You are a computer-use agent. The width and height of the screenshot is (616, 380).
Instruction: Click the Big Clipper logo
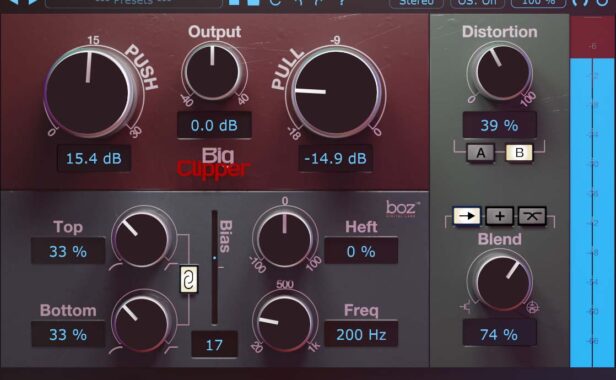(x=214, y=164)
